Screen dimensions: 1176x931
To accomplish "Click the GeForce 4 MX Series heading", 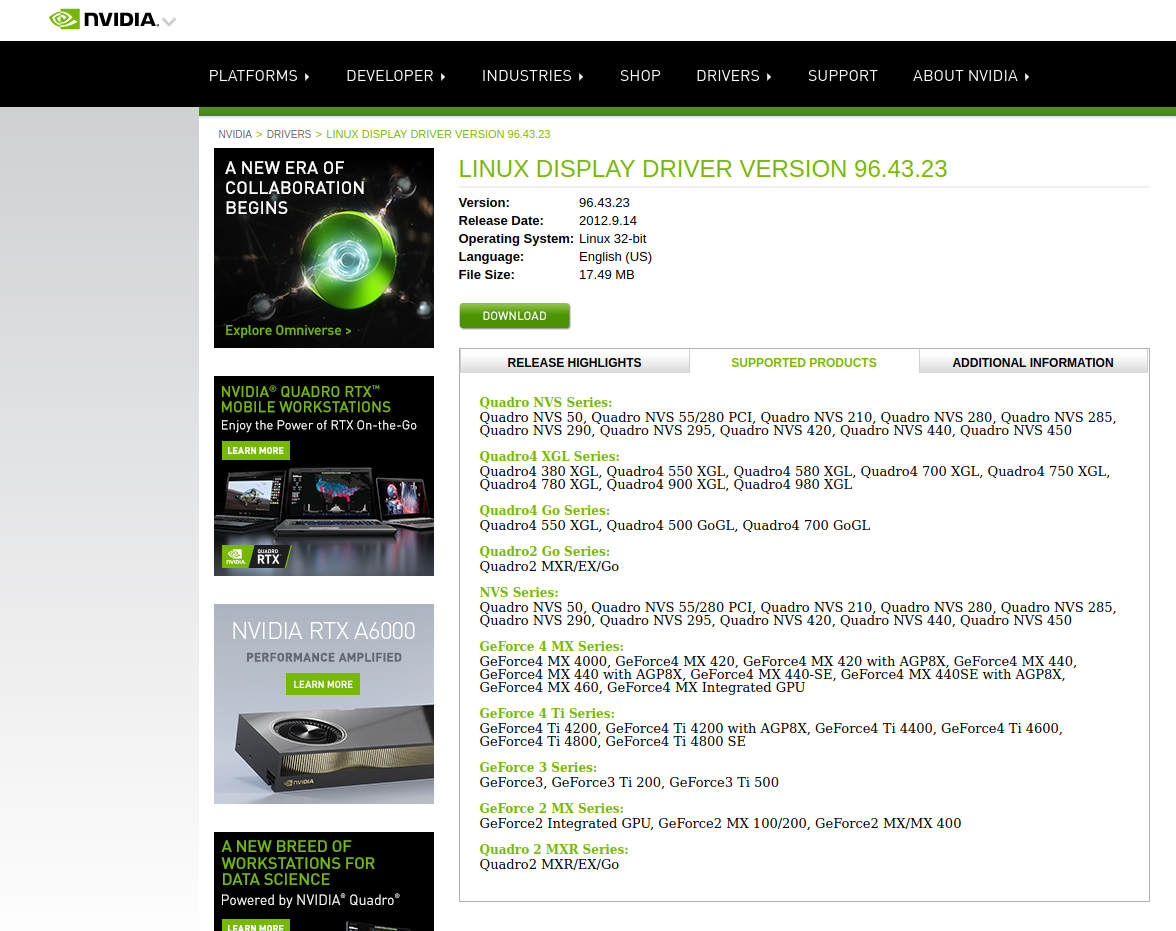I will pos(551,646).
